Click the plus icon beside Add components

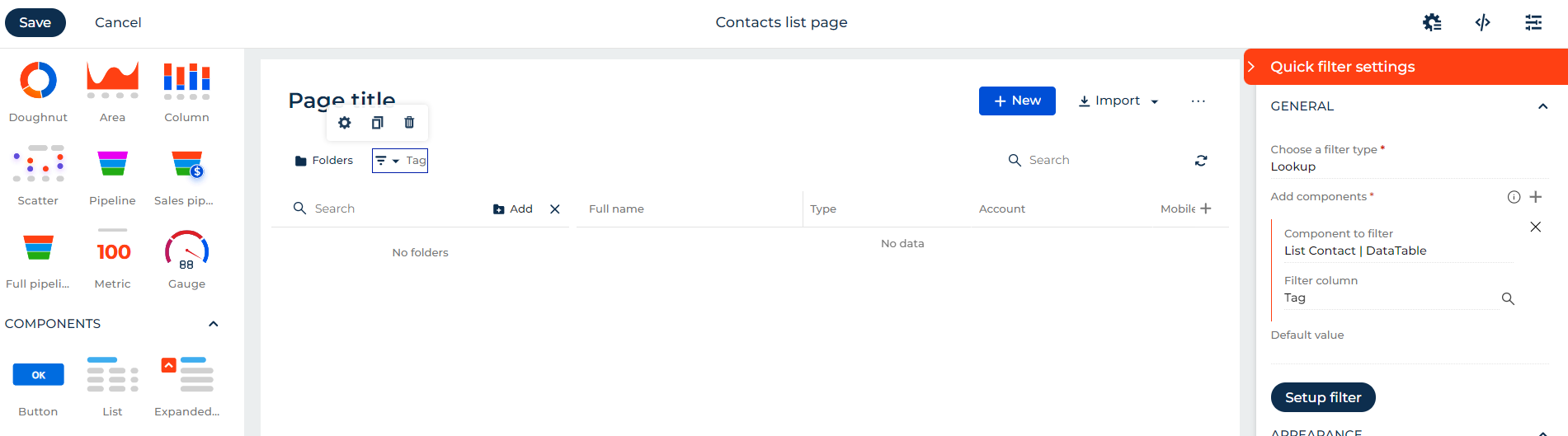pyautogui.click(x=1536, y=197)
